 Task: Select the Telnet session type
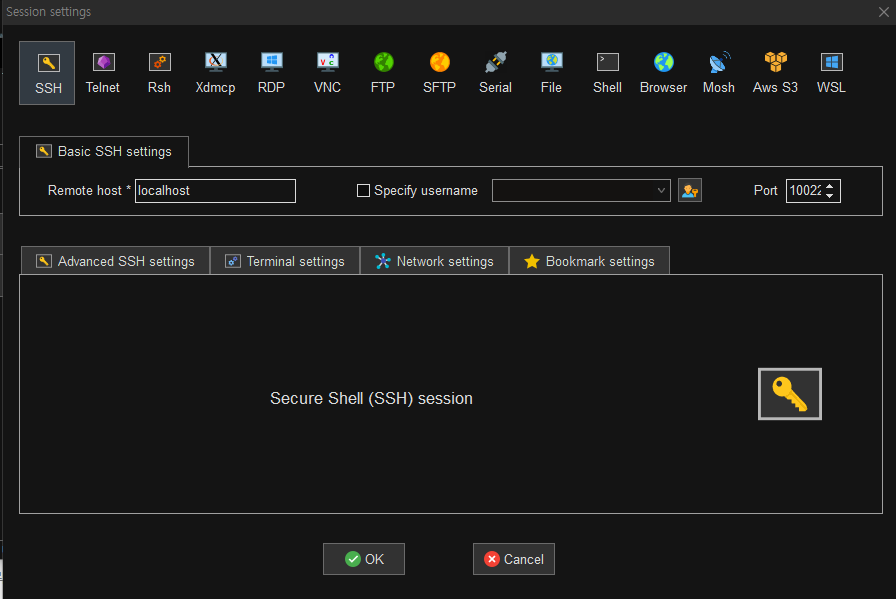(x=103, y=73)
